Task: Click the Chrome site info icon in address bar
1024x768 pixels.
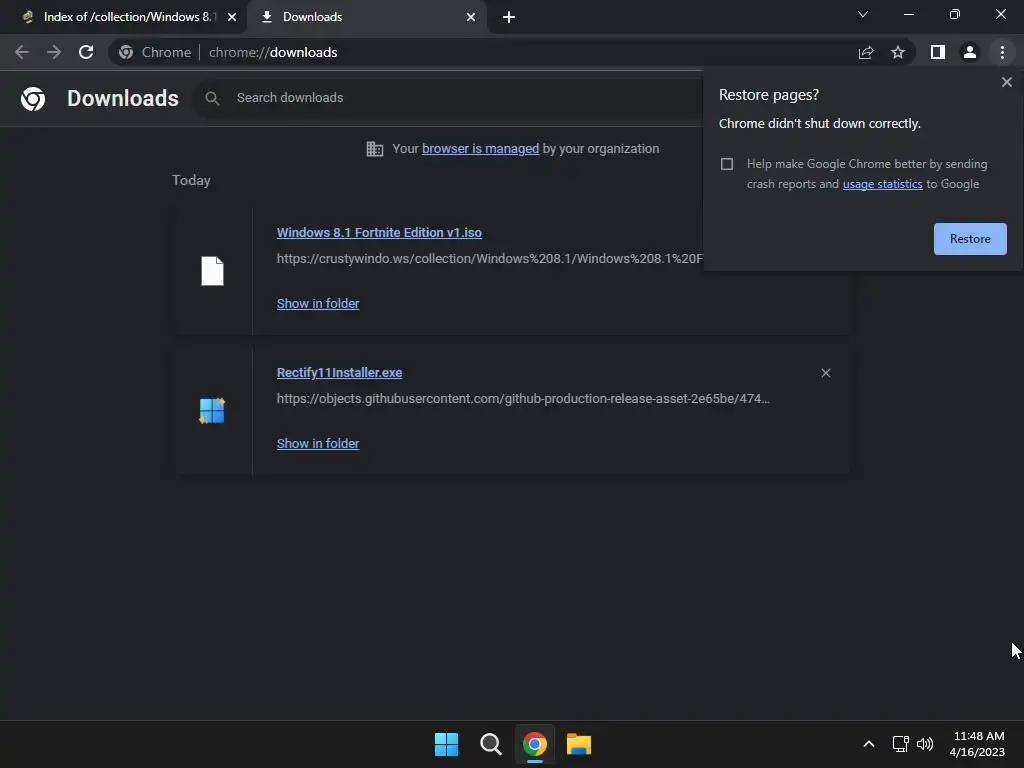Action: (x=126, y=52)
